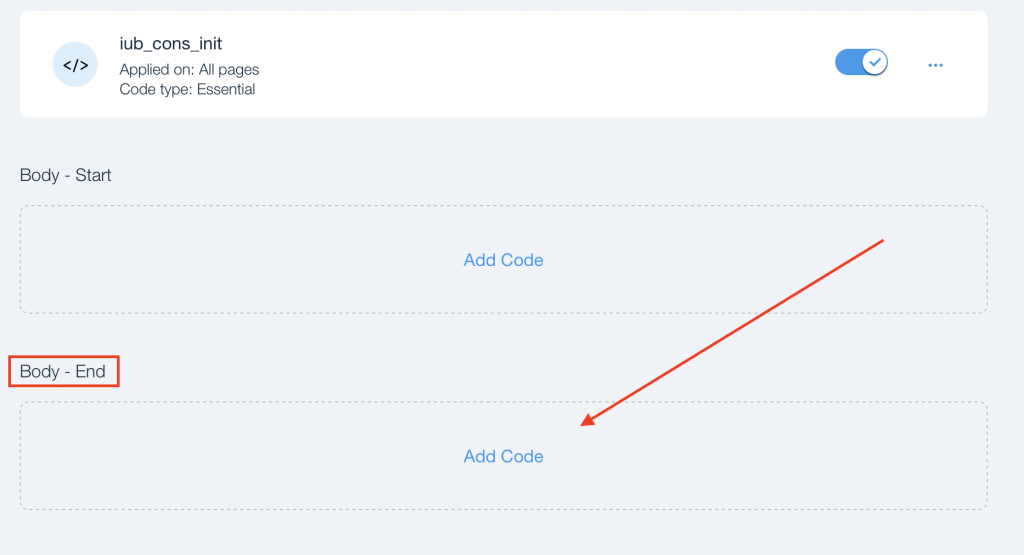Viewport: 1024px width, 555px height.
Task: Click the 'Applied on: All pages' text
Action: 189,69
